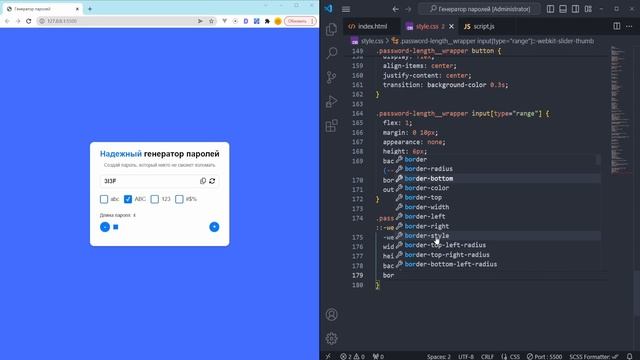Image resolution: width=640 pixels, height=360 pixels.
Task: Open the Run and Debug view
Action: pos(331,101)
